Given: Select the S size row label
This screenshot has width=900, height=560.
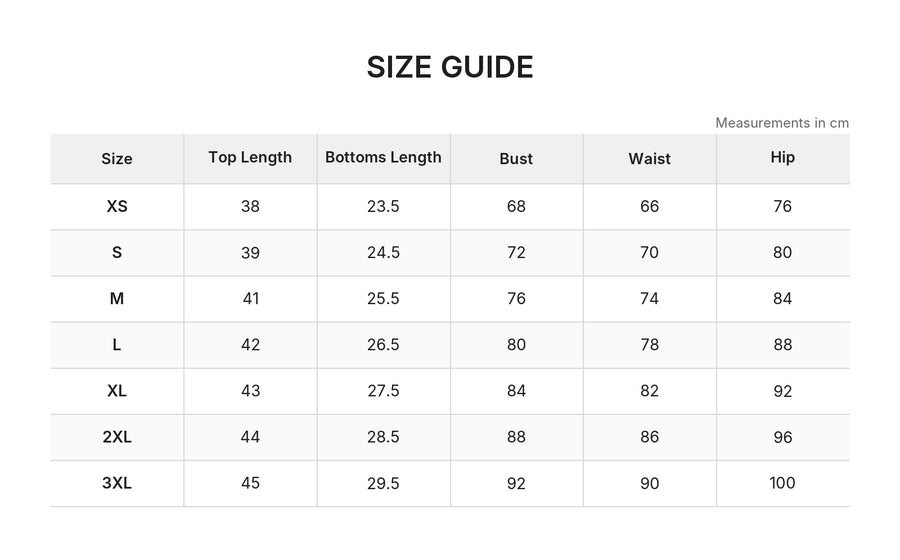Looking at the screenshot, I should (117, 252).
